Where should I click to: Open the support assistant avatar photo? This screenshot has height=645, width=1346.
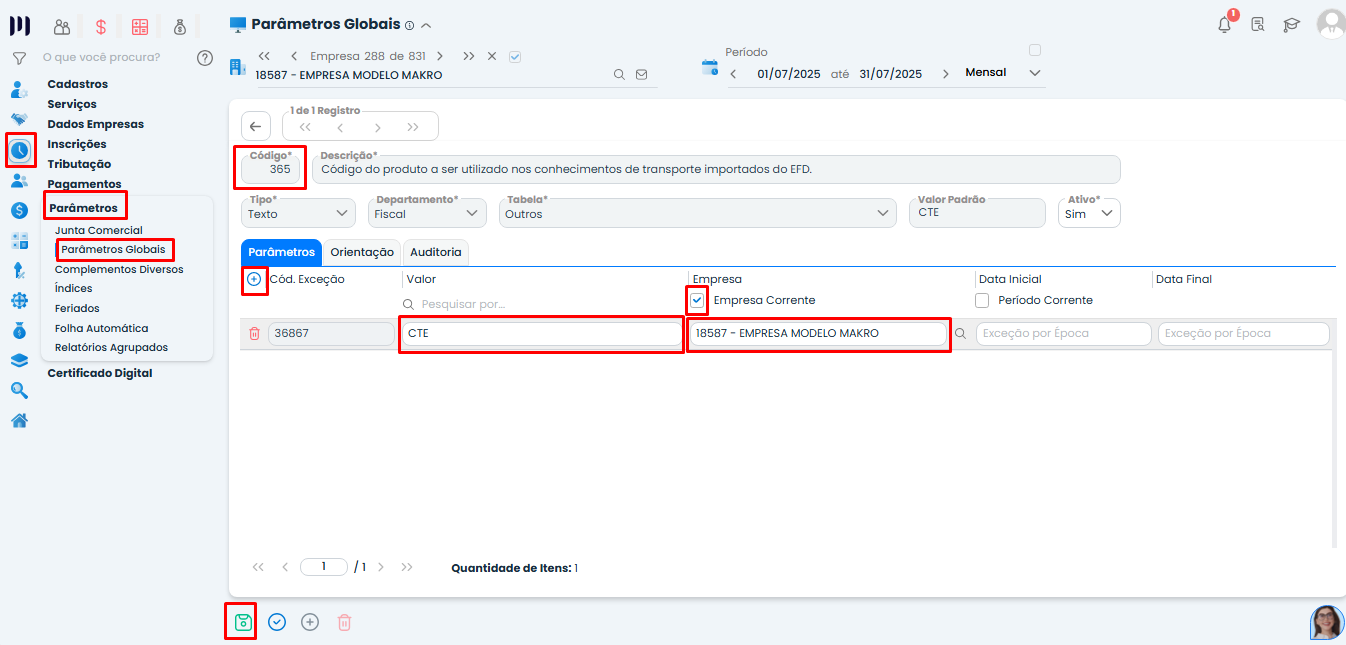coord(1327,622)
